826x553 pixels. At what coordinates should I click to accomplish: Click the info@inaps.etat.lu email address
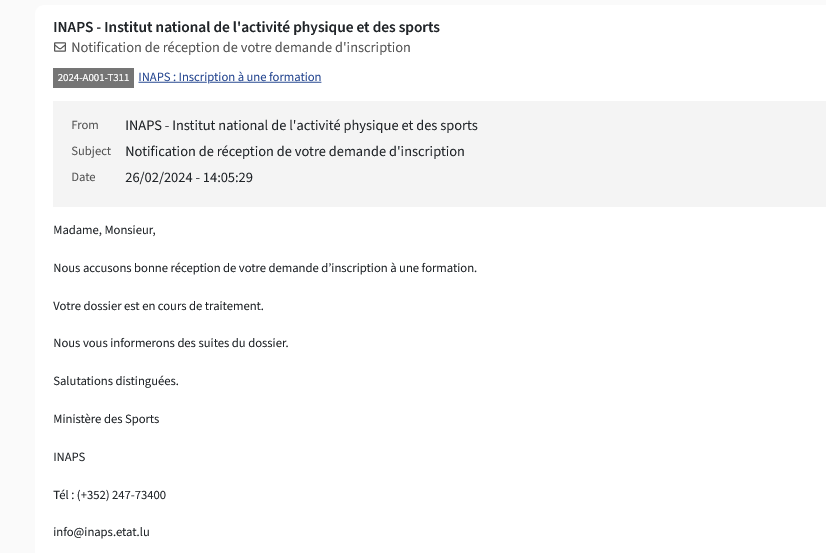pos(101,532)
